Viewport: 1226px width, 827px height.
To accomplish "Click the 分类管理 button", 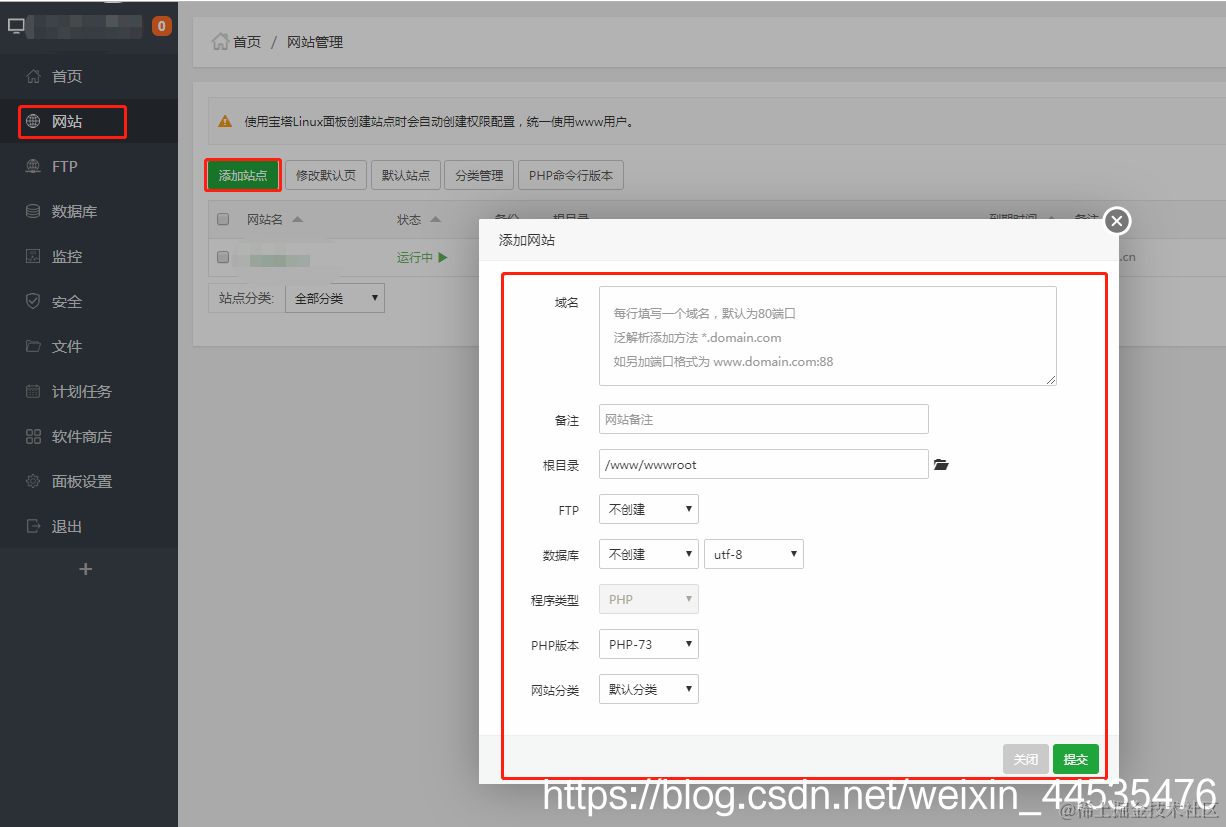I will 479,175.
